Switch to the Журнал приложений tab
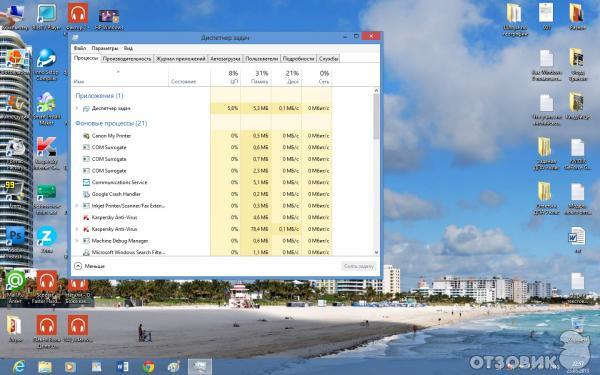600x375 pixels. click(181, 59)
